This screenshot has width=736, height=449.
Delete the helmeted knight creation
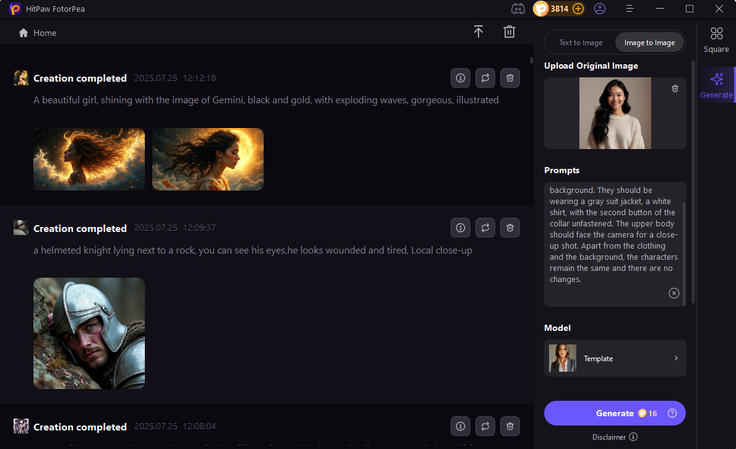(x=510, y=228)
